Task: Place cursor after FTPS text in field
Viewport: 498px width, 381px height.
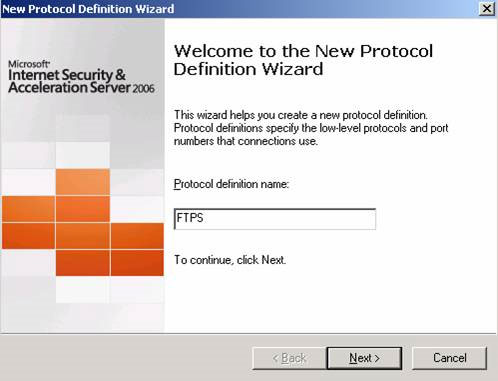Action: (x=204, y=218)
